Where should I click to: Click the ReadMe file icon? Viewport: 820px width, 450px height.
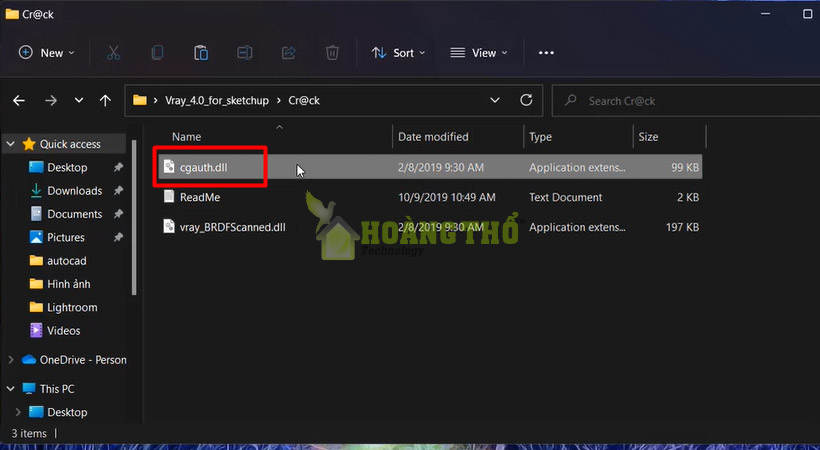coord(169,197)
